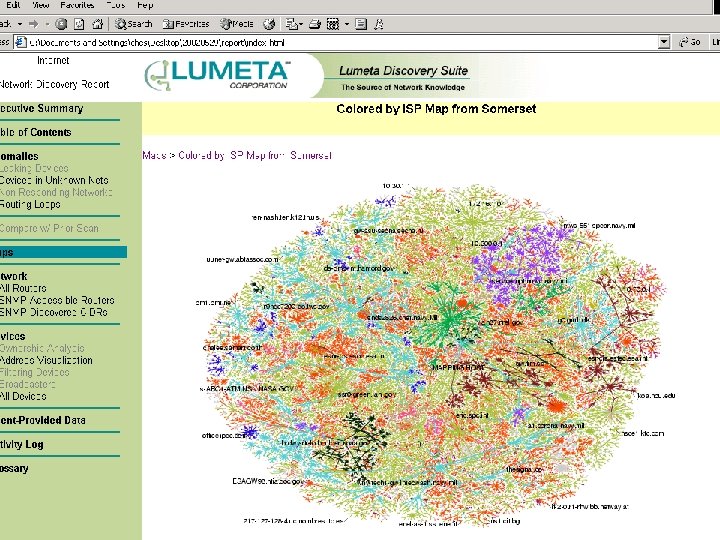The height and width of the screenshot is (540, 720).
Task: Open the Mail button dropdown arrow
Action: 300,24
